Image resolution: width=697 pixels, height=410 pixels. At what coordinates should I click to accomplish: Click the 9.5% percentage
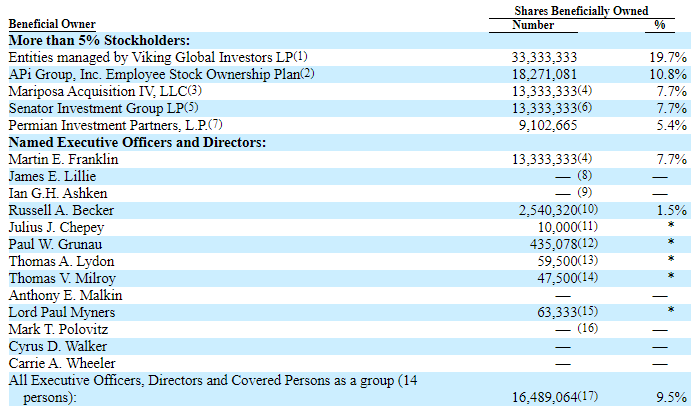(x=672, y=398)
